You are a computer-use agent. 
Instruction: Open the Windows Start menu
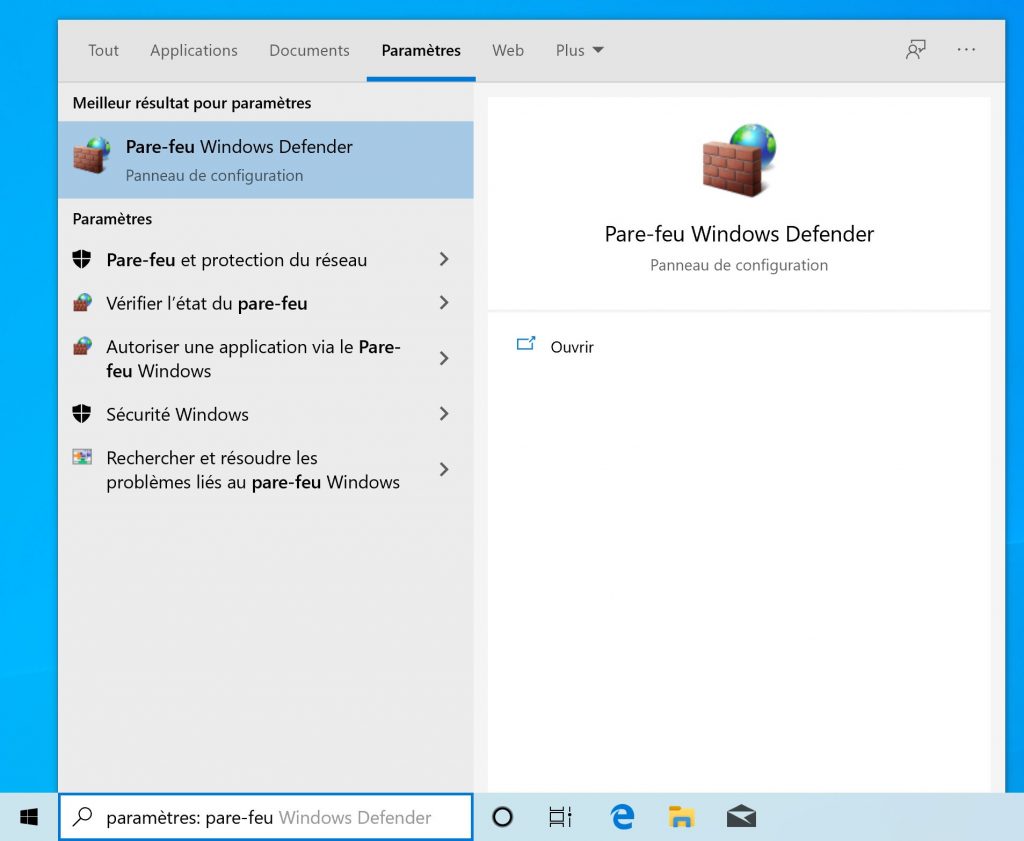[x=29, y=817]
